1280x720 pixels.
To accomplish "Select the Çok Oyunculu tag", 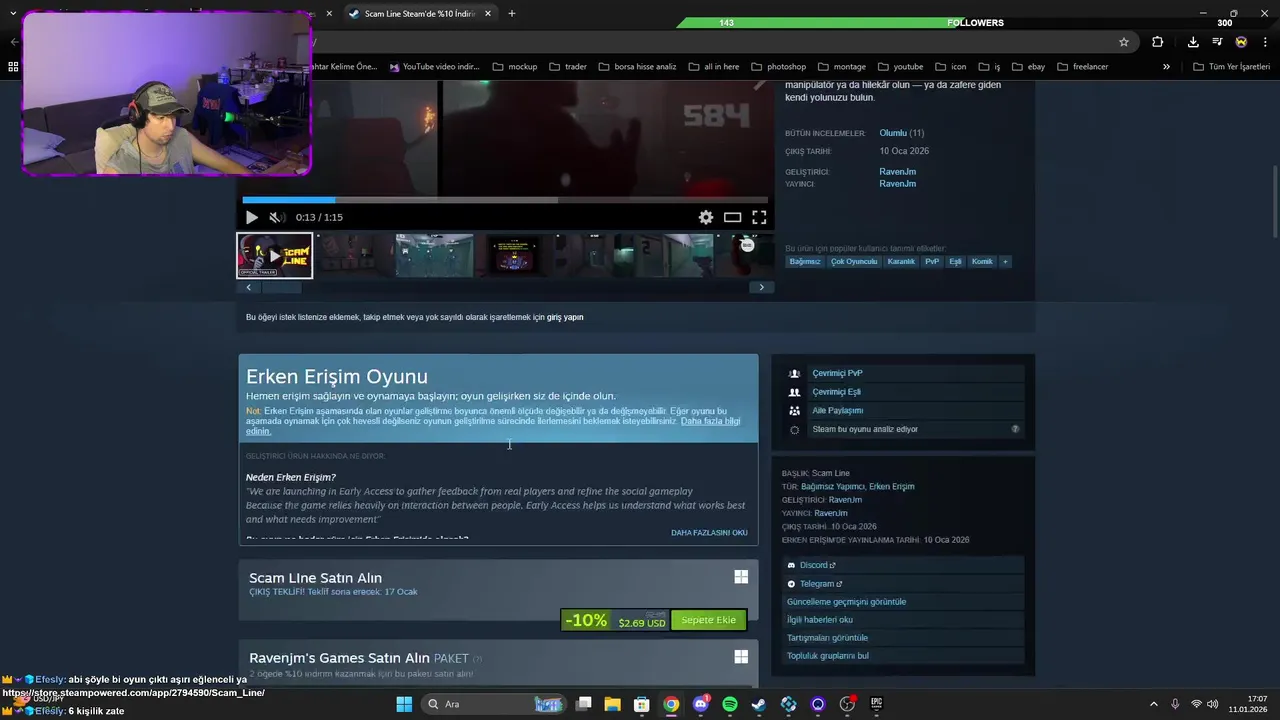I will click(x=854, y=262).
